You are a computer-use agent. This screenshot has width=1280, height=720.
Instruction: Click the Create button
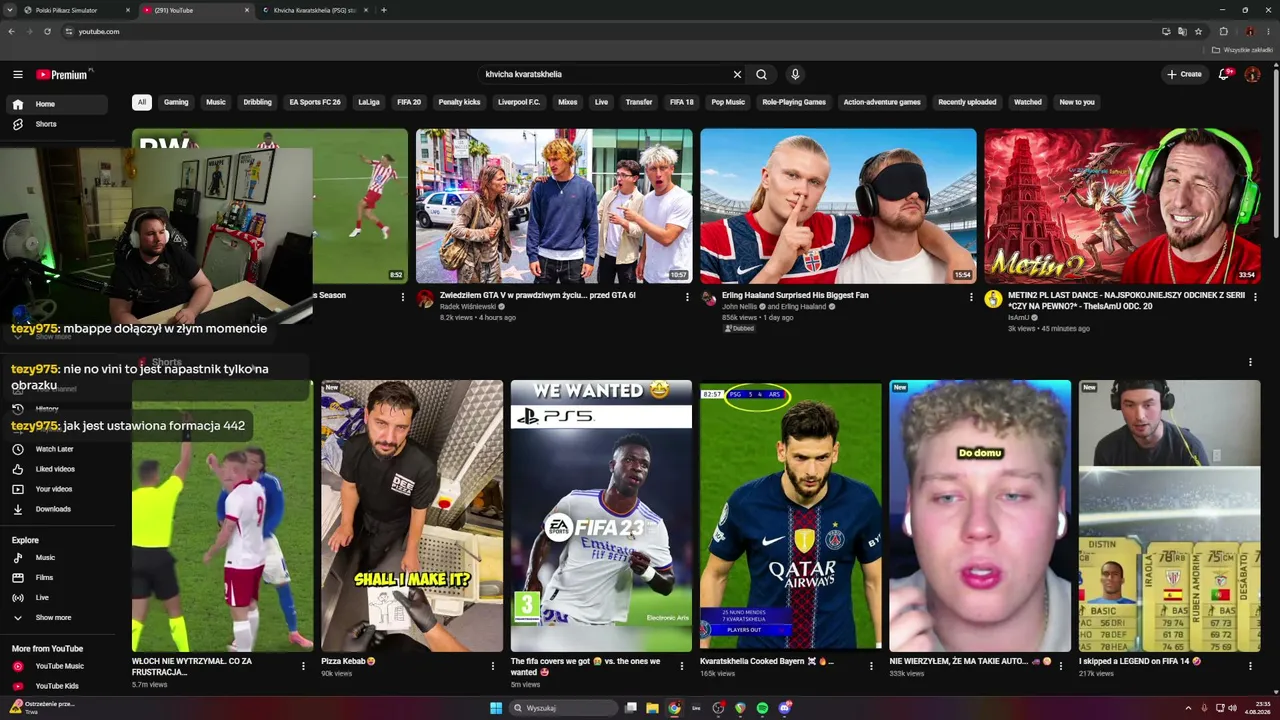(1184, 74)
